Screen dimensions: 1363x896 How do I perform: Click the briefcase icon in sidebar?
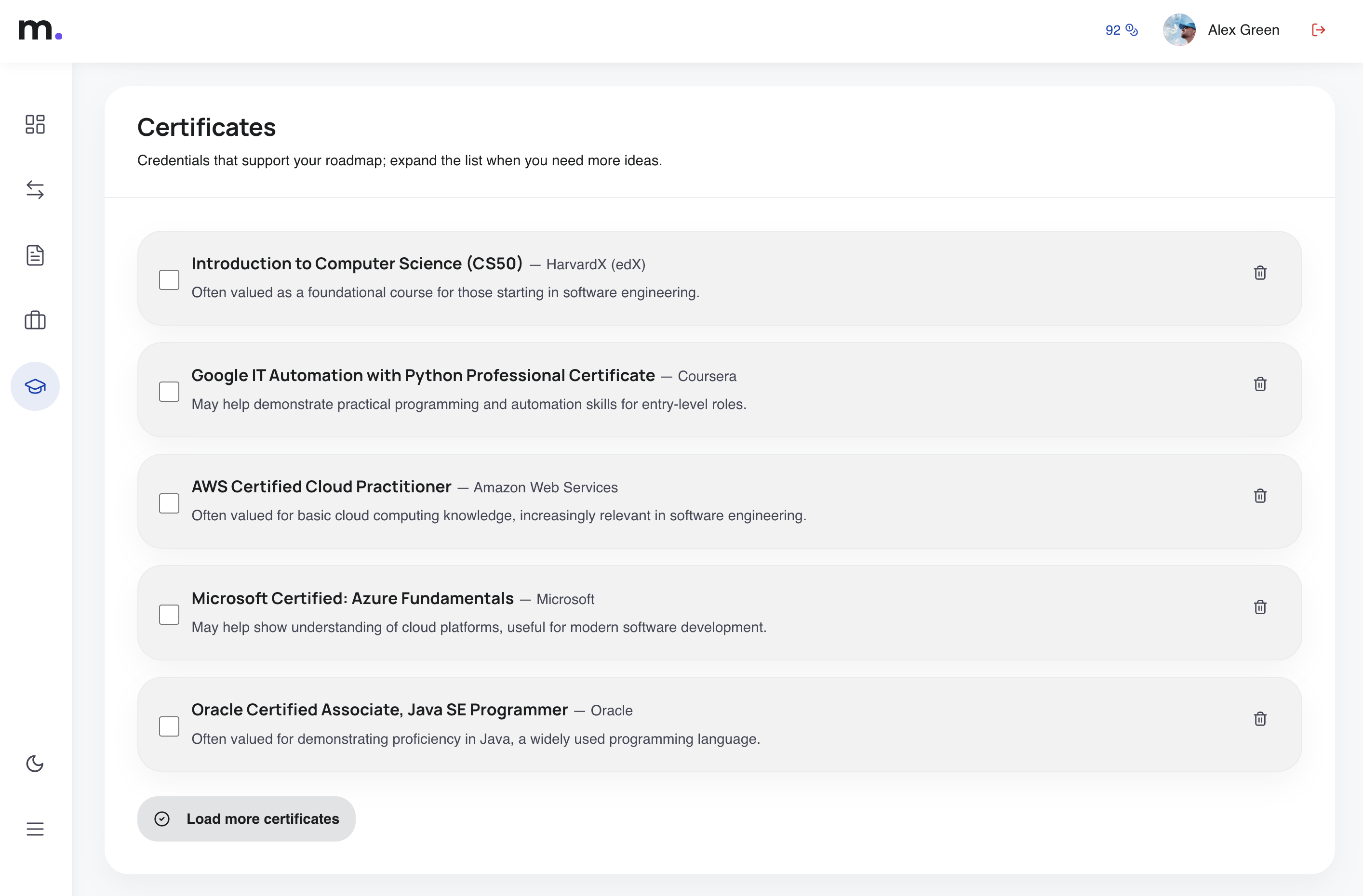coord(35,321)
